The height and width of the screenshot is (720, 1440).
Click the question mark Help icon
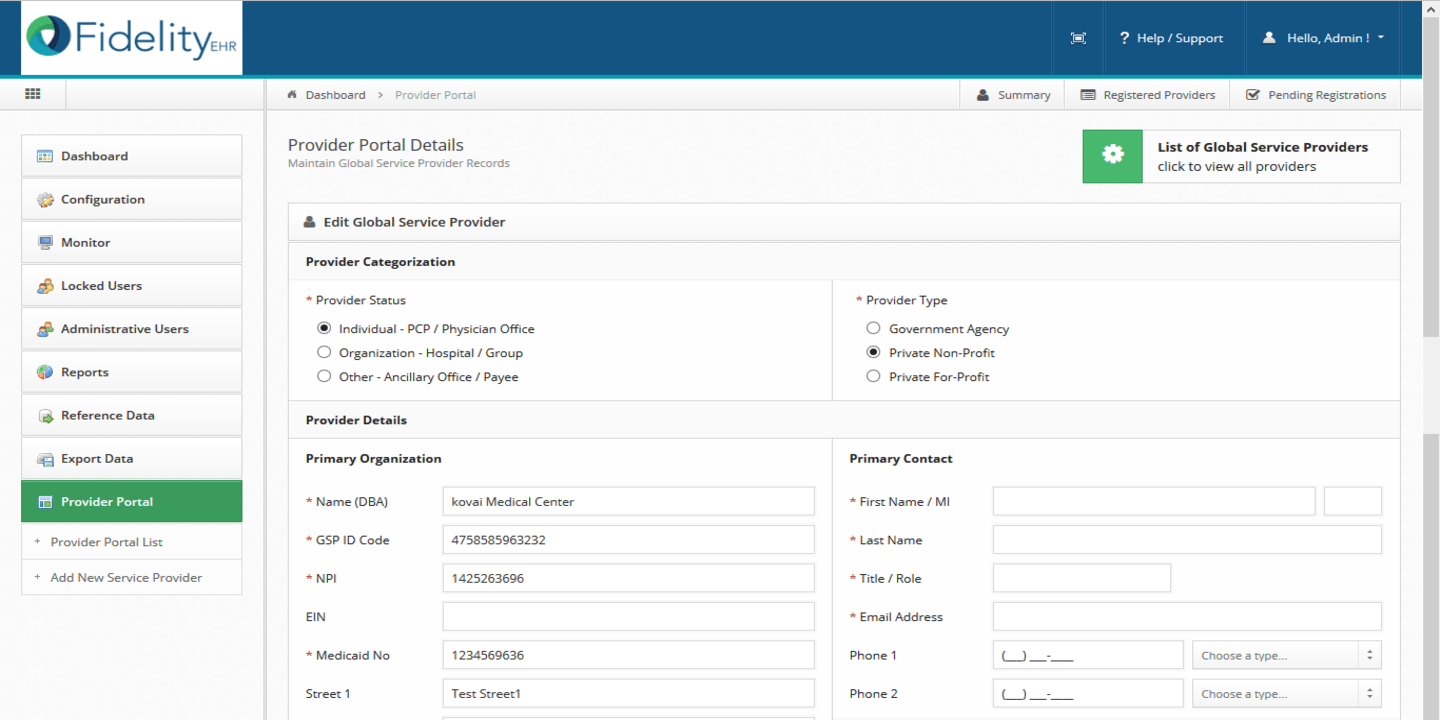(1124, 38)
